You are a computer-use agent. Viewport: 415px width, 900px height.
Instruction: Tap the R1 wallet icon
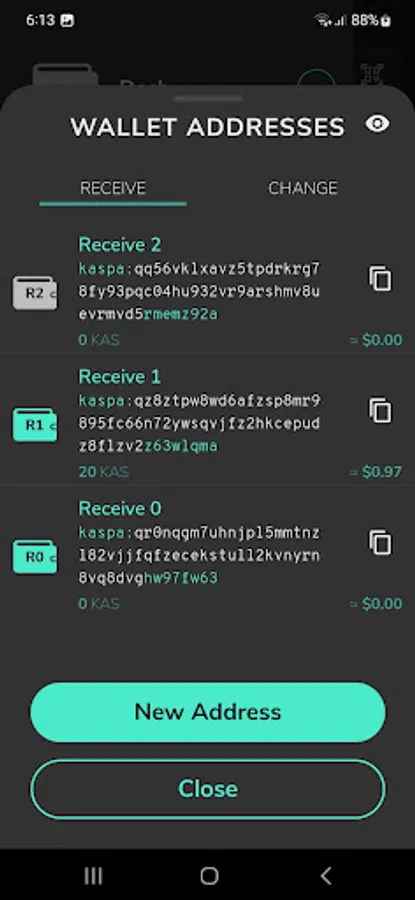(x=35, y=425)
